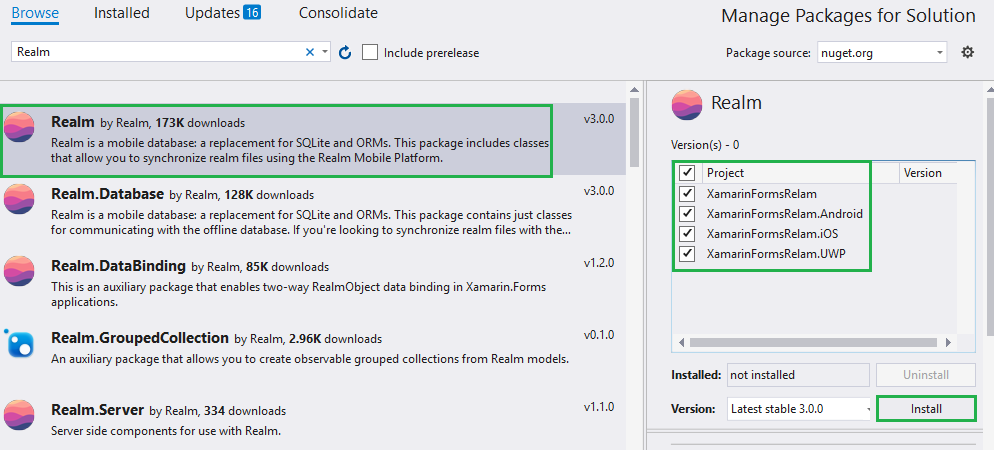Click the Realm.GroupedCollection package icon
Screen dimensions: 994x450
tap(19, 344)
